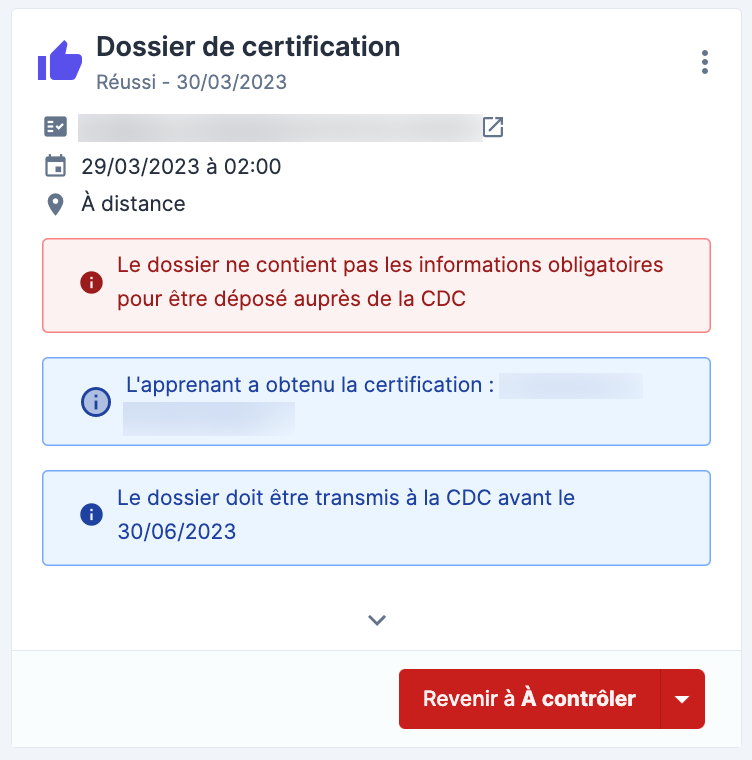Click the Réussi - 30/03/2023 status text
Screen dimensions: 752x760
[x=191, y=82]
